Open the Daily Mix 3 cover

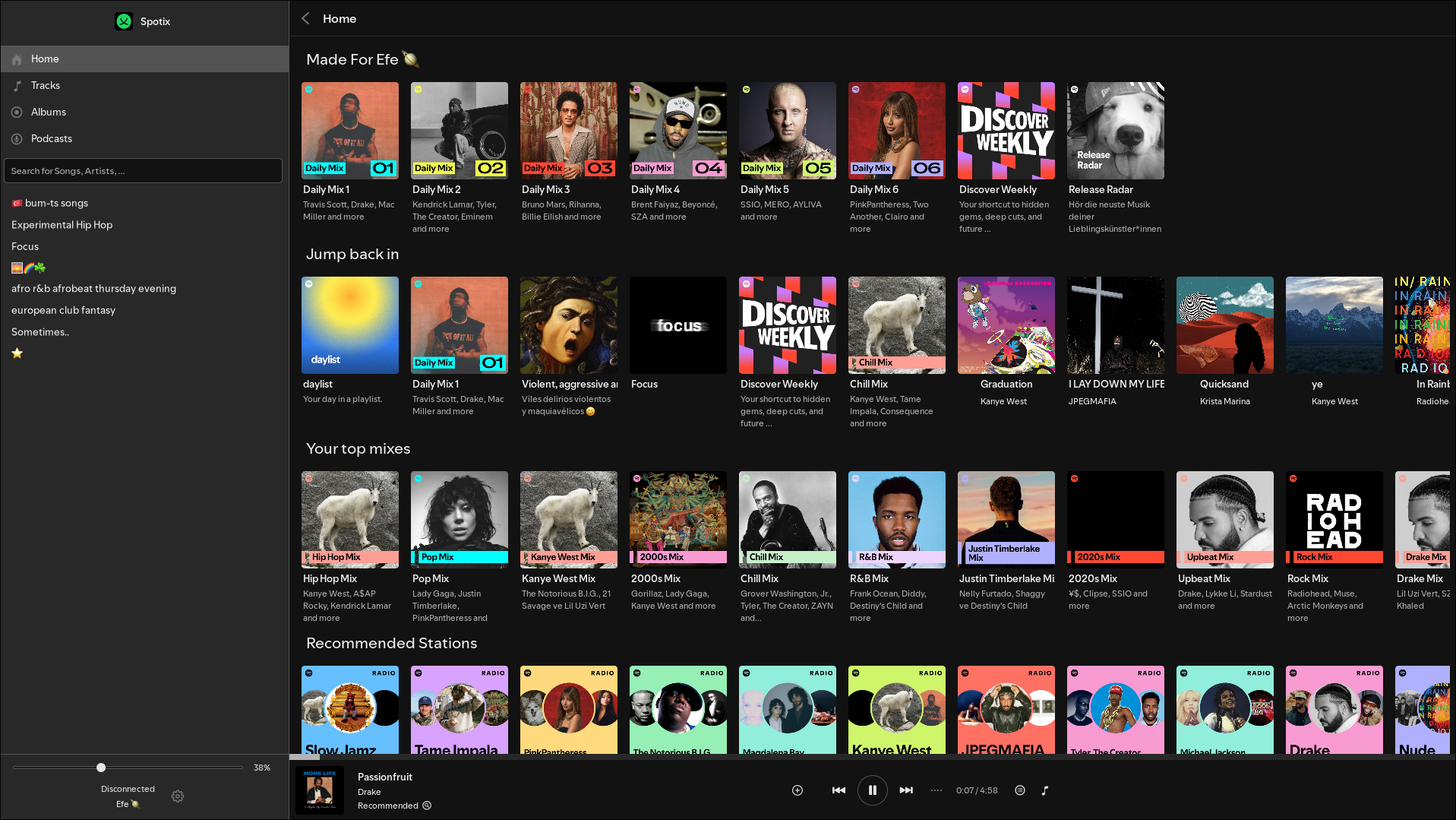[x=569, y=131]
